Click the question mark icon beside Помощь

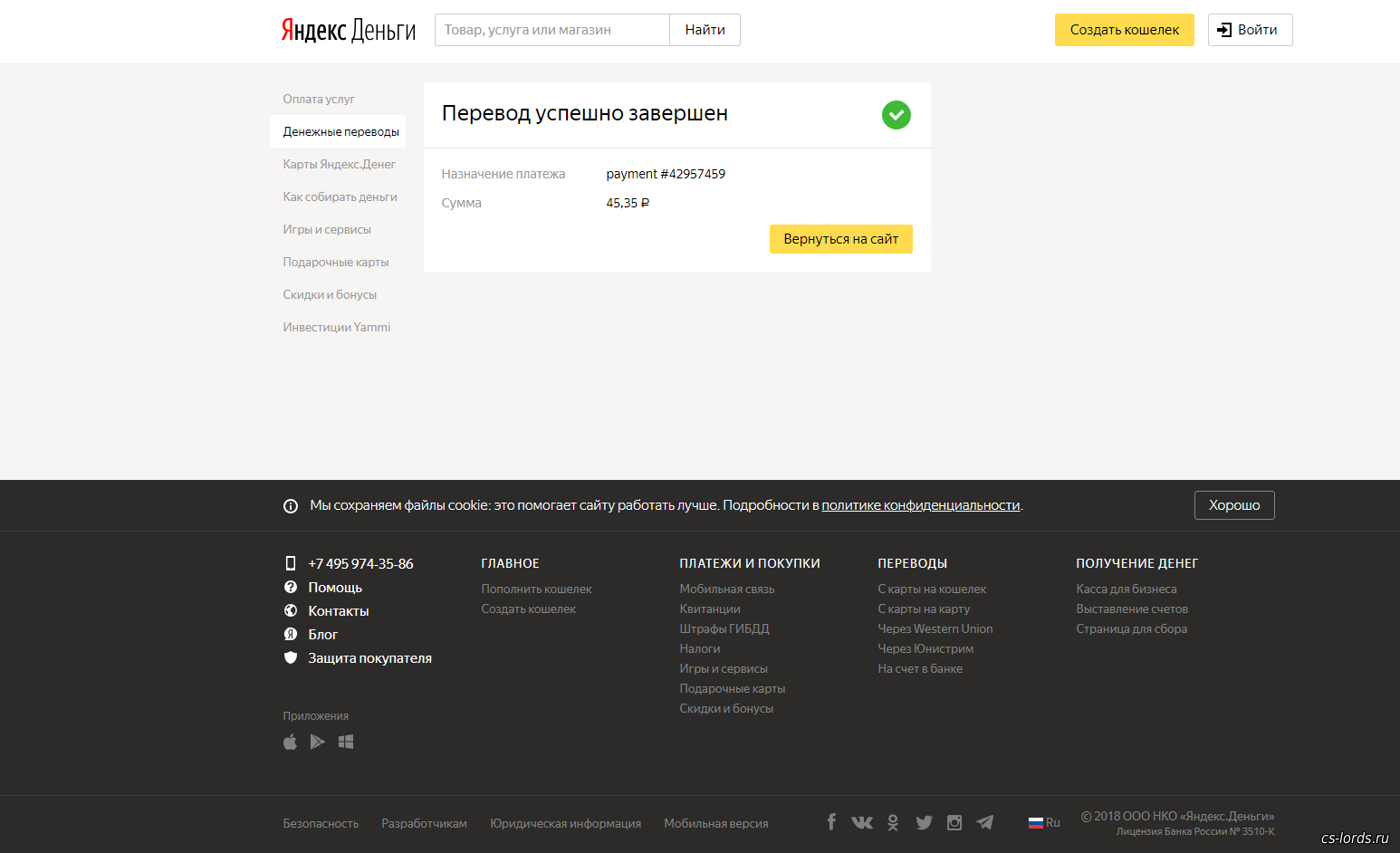tap(291, 587)
